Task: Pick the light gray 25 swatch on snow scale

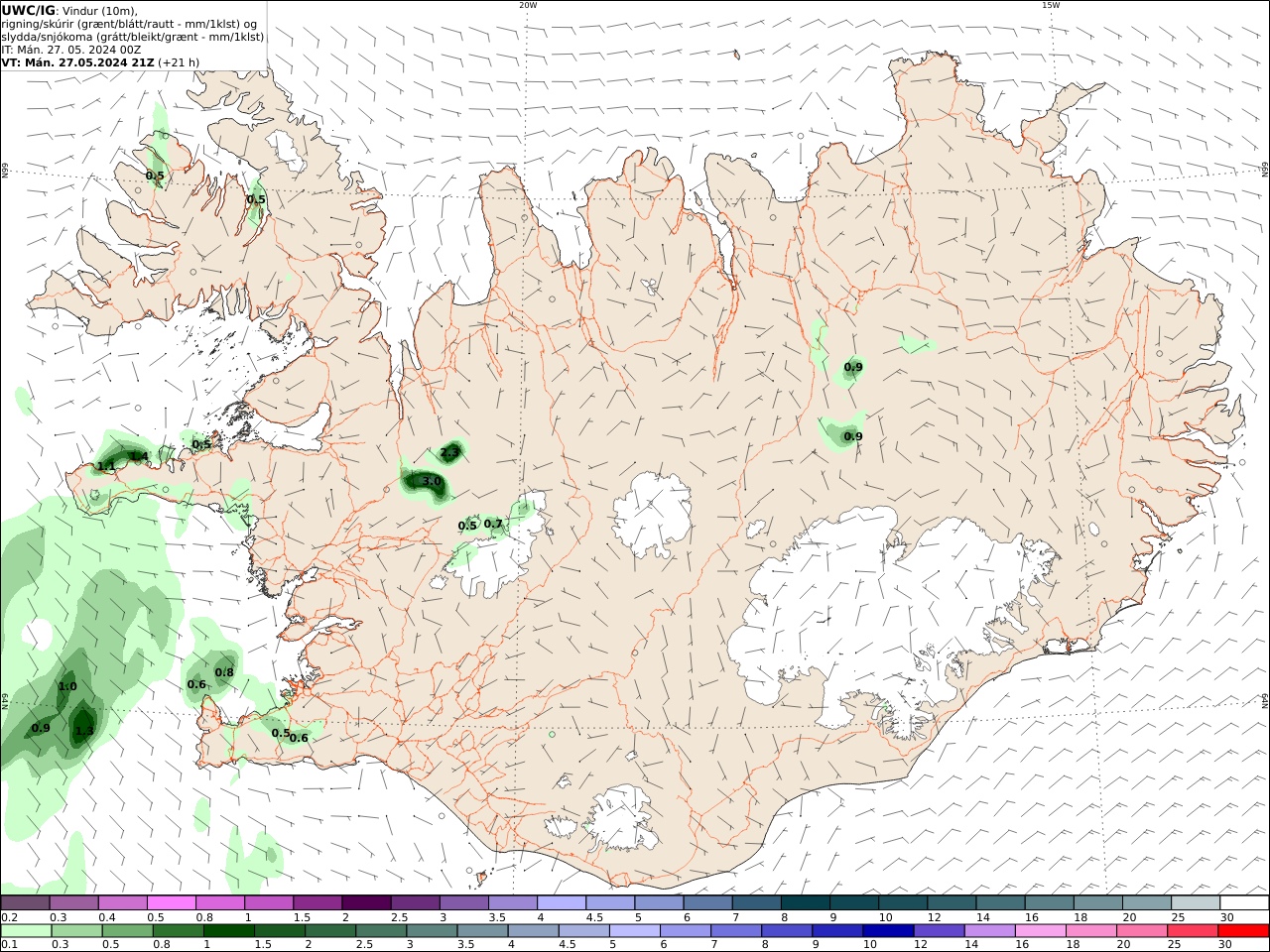Action: point(1196,903)
